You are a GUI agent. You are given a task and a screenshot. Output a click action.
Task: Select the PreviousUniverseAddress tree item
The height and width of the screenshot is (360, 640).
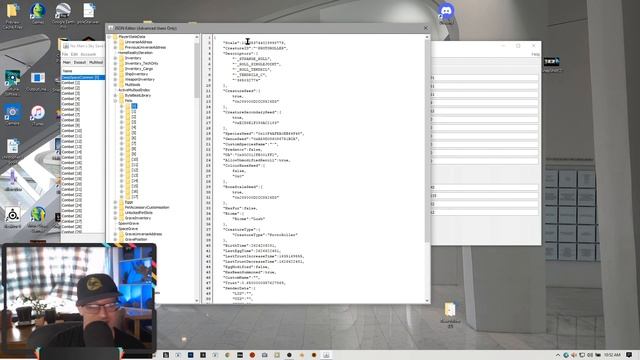coord(145,47)
